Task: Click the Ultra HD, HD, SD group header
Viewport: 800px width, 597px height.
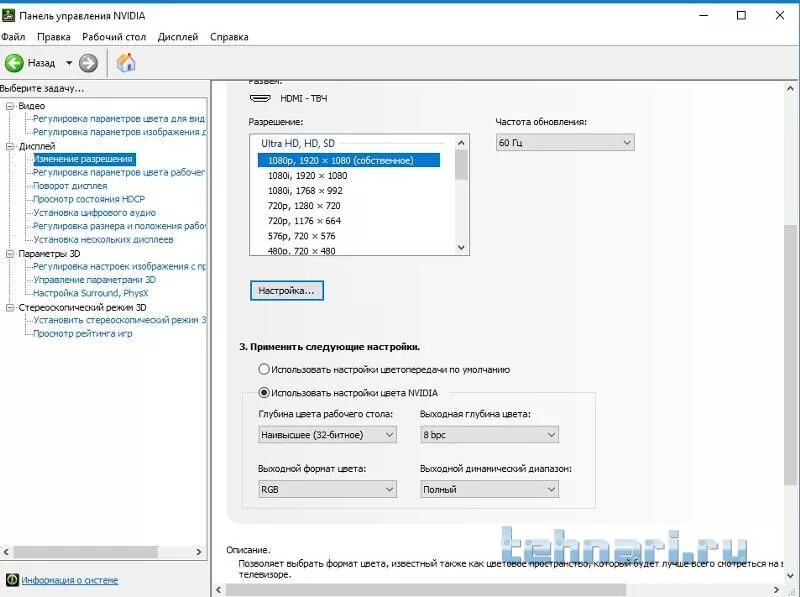Action: click(x=298, y=143)
